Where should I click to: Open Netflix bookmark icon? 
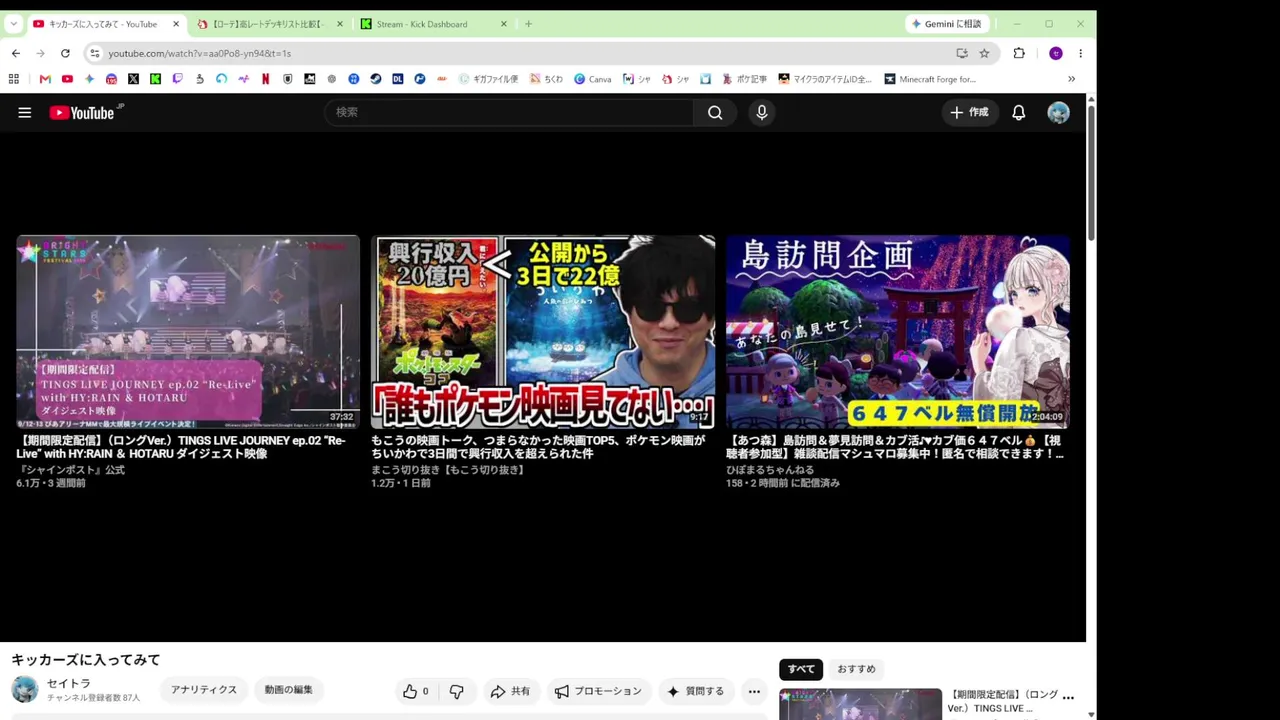tap(265, 79)
